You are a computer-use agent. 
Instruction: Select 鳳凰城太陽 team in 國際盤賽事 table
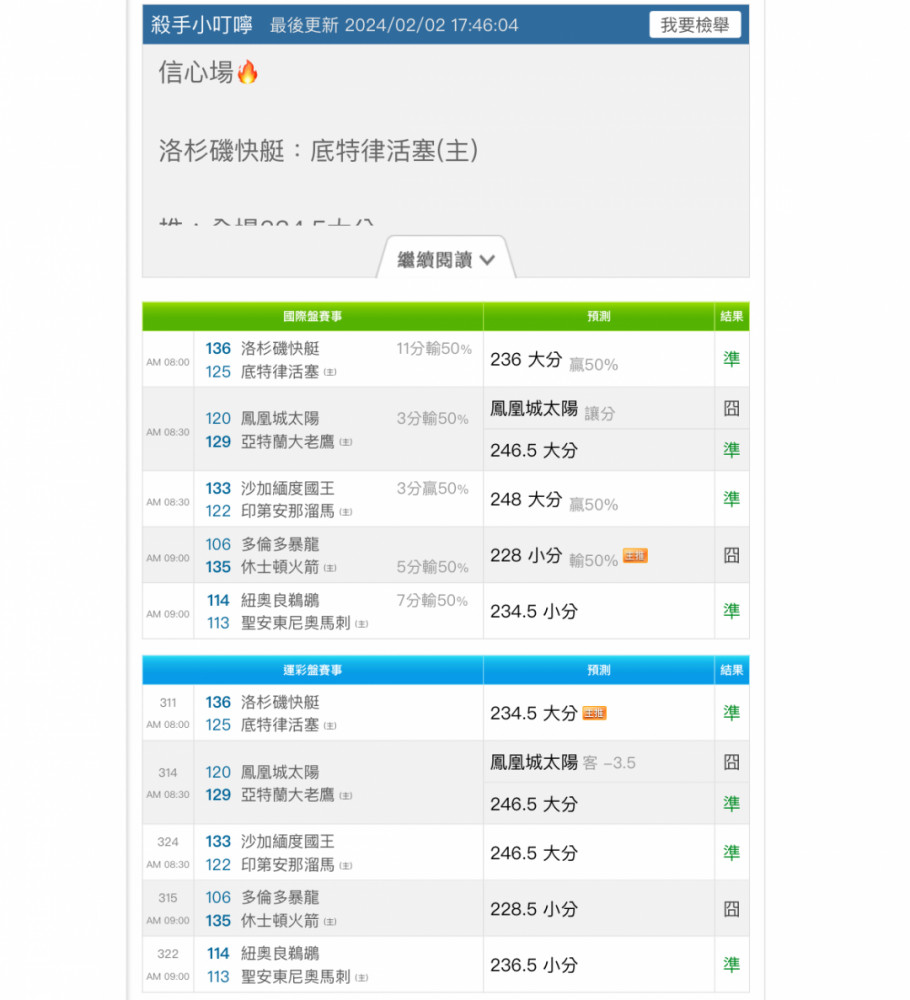click(x=280, y=418)
